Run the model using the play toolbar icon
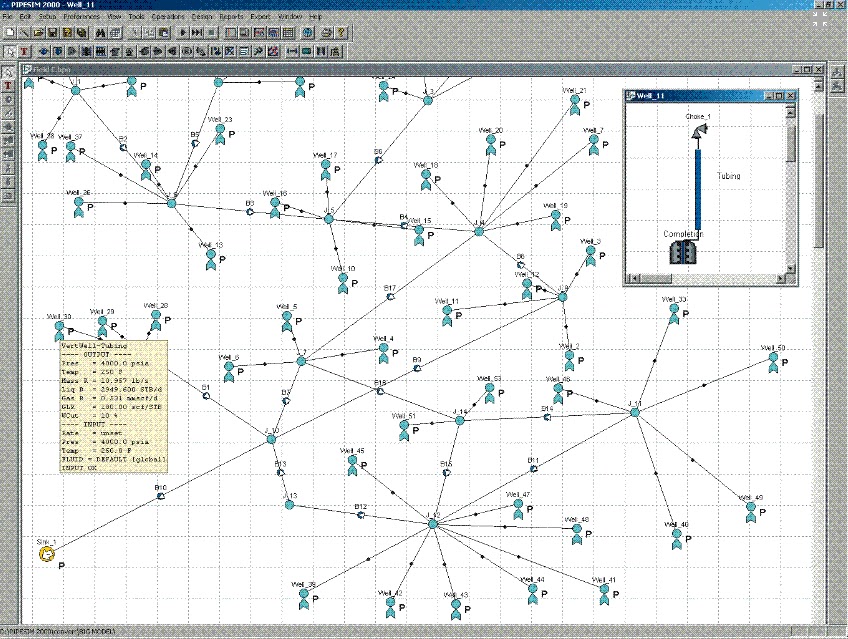 184,33
